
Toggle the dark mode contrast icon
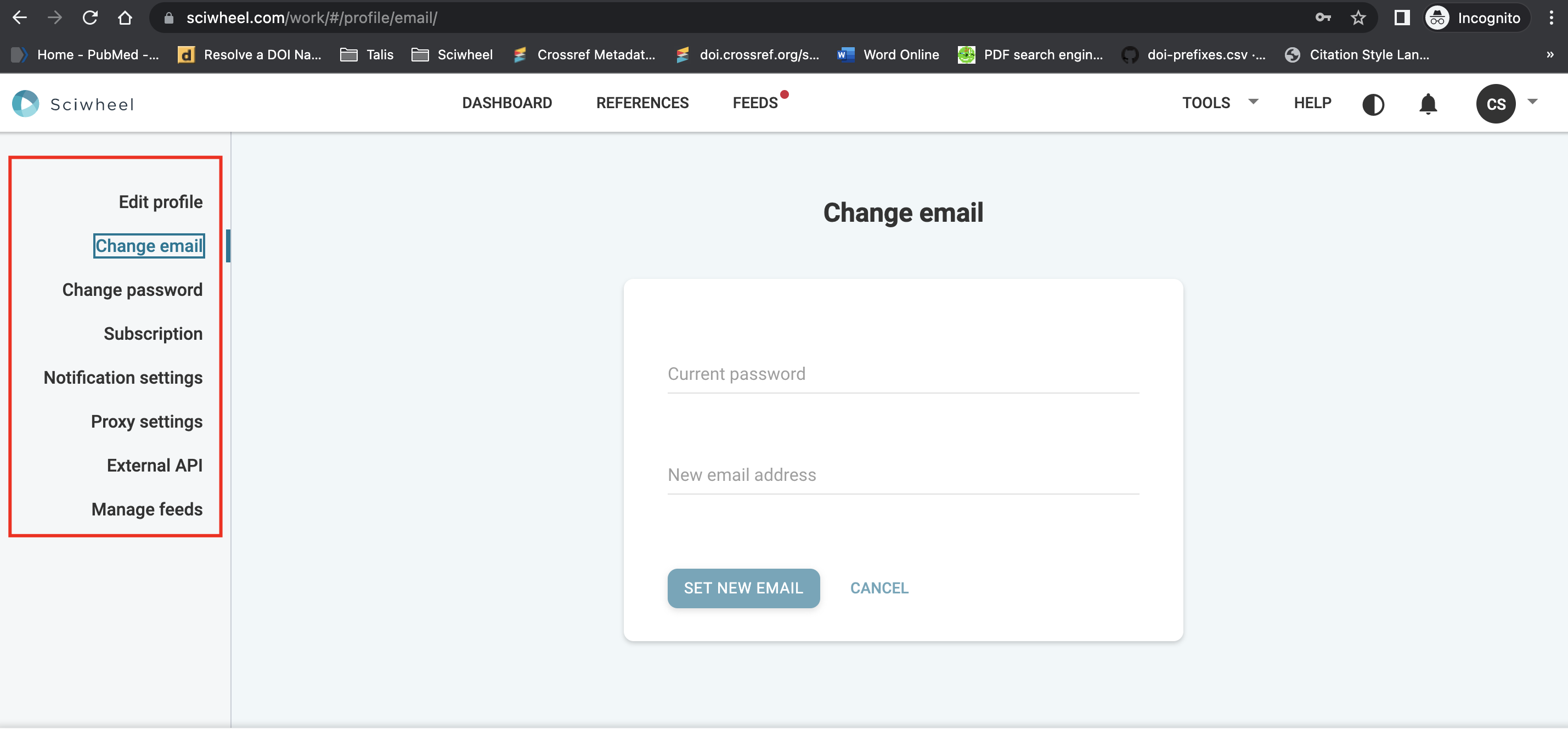(1373, 104)
